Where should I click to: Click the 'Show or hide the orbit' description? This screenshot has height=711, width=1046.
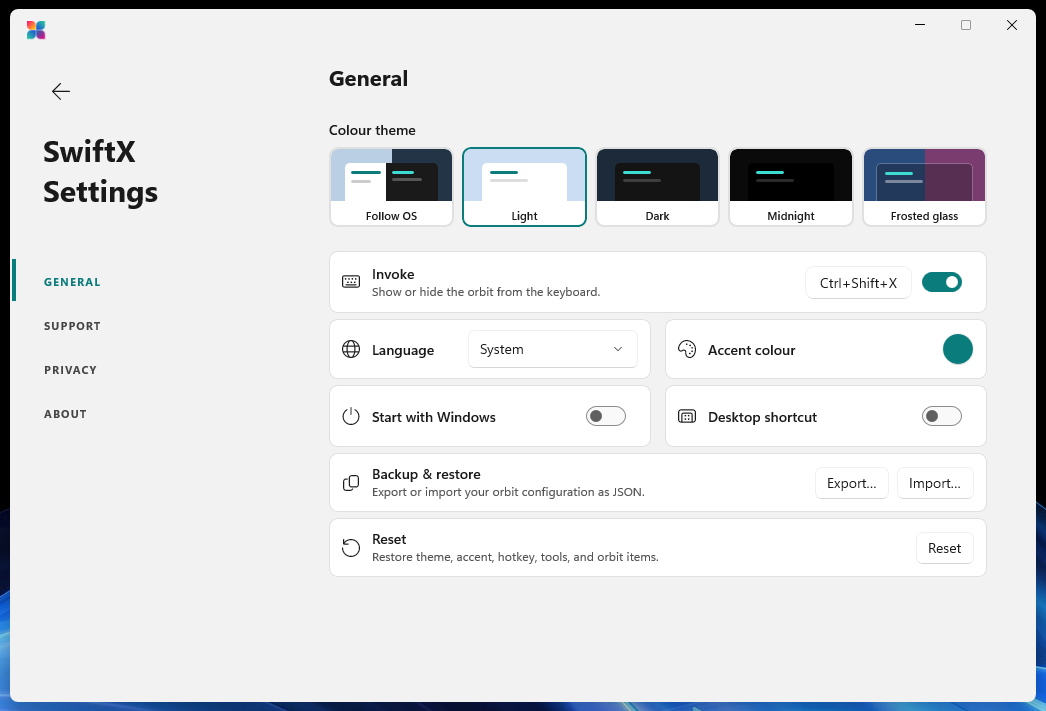coord(486,292)
